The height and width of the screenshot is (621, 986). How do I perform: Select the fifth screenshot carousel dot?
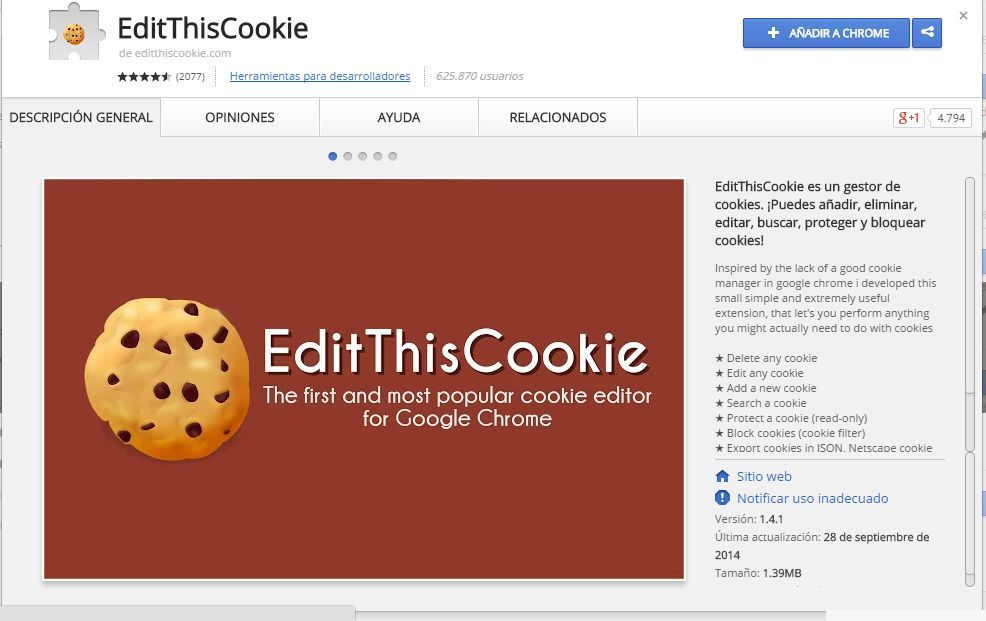(x=392, y=157)
